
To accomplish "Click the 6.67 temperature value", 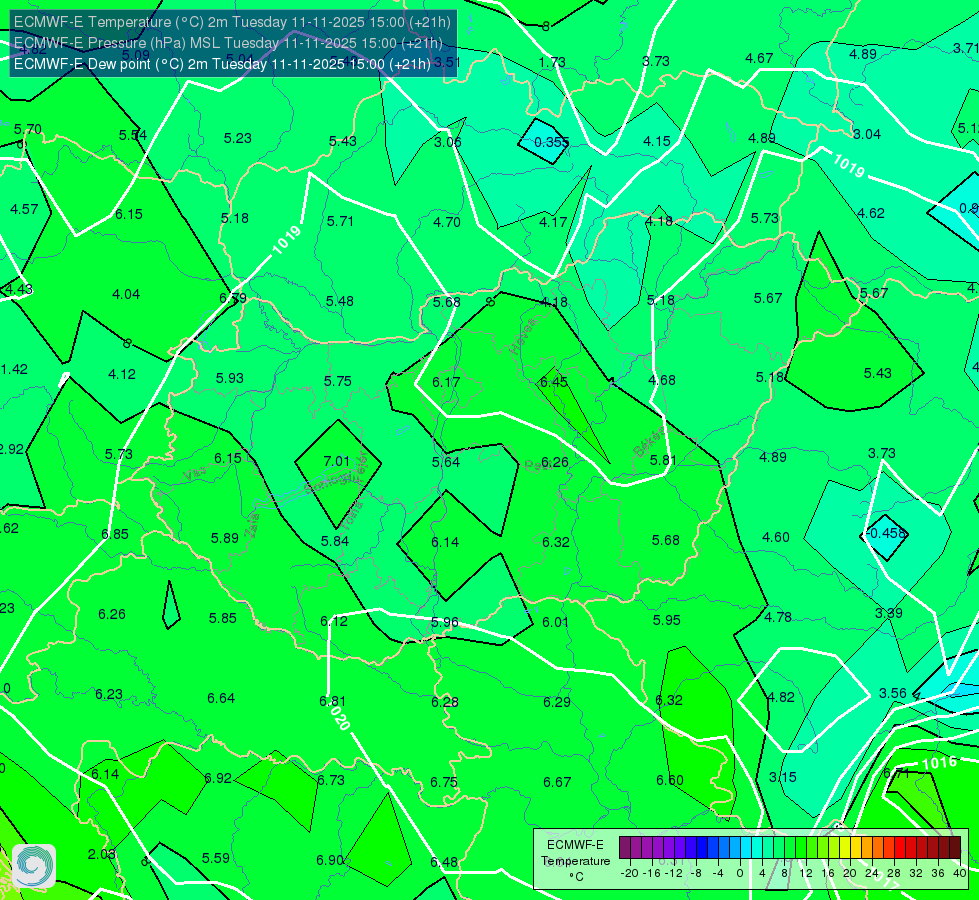I will point(557,782).
